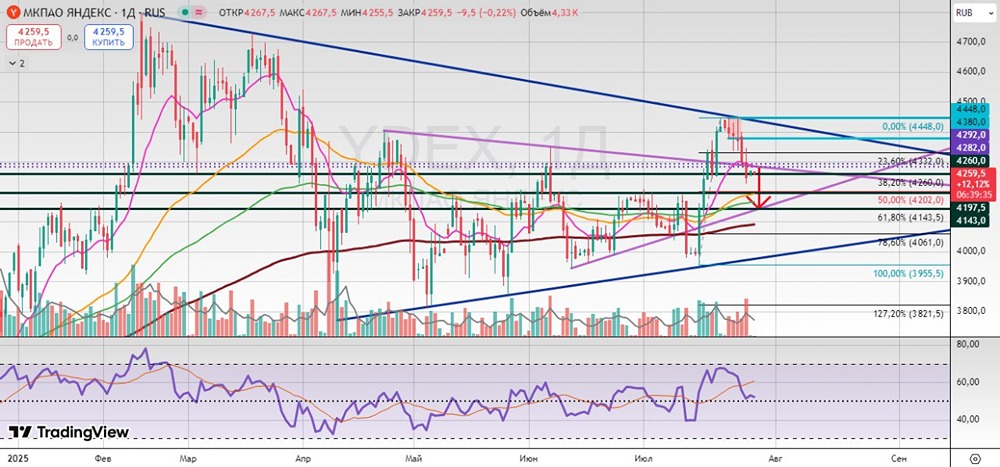
Task: Click the 4700,0 price axis tick
Action: tap(971, 42)
